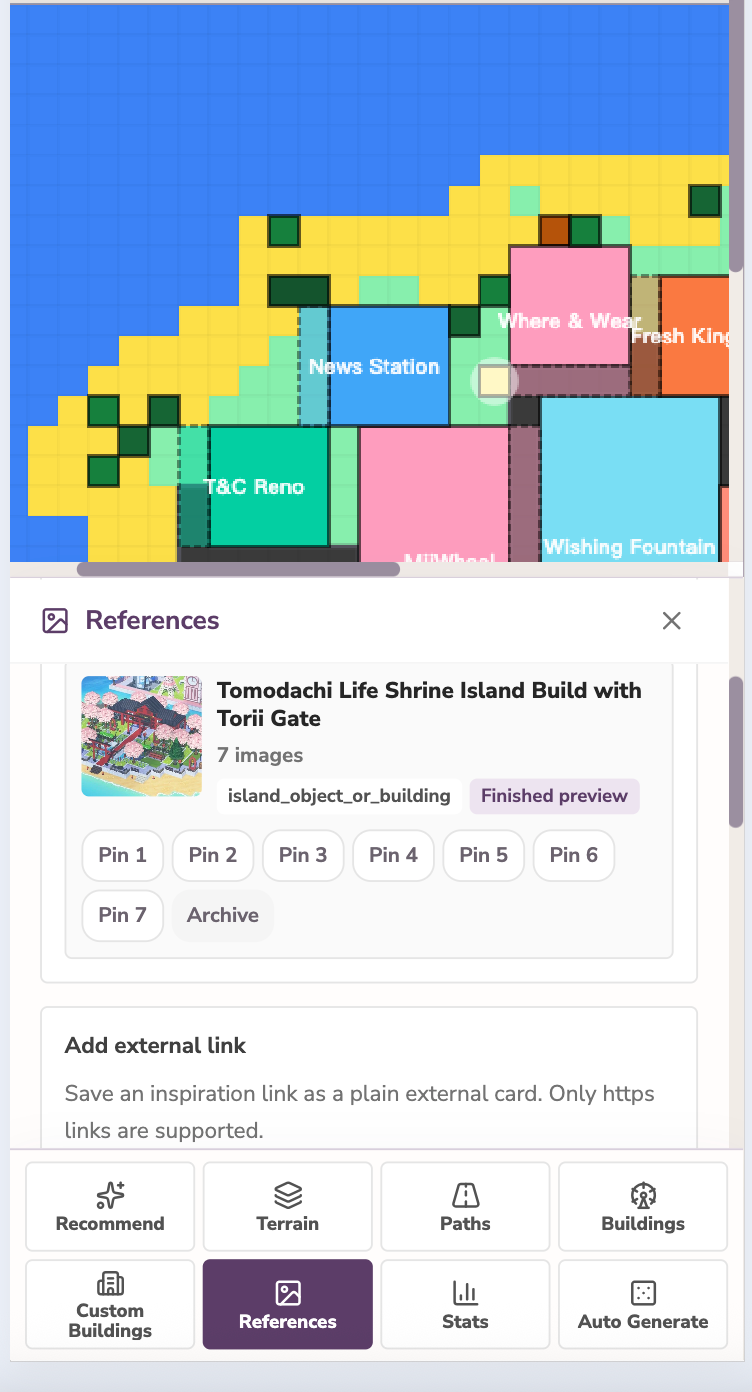Open the Stats panel

[465, 1304]
